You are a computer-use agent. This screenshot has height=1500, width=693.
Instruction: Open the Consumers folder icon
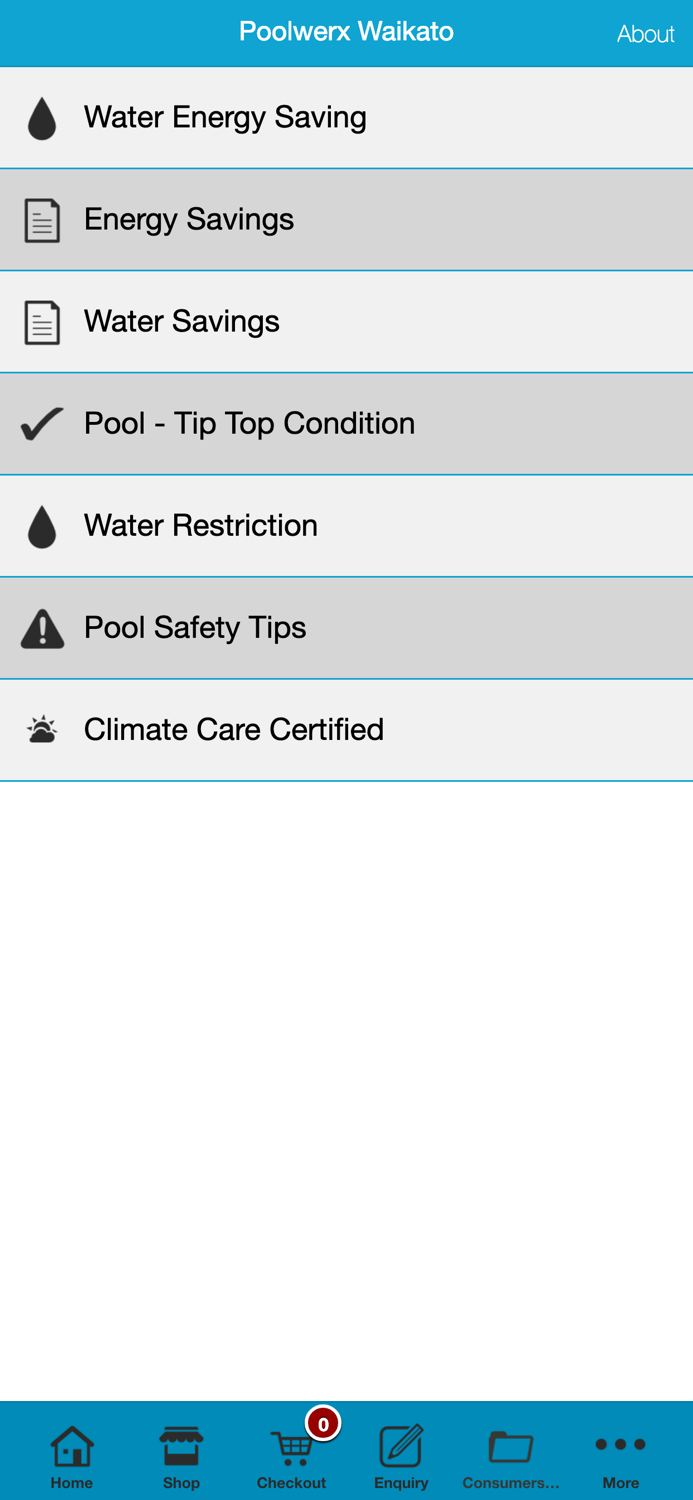coord(510,1445)
